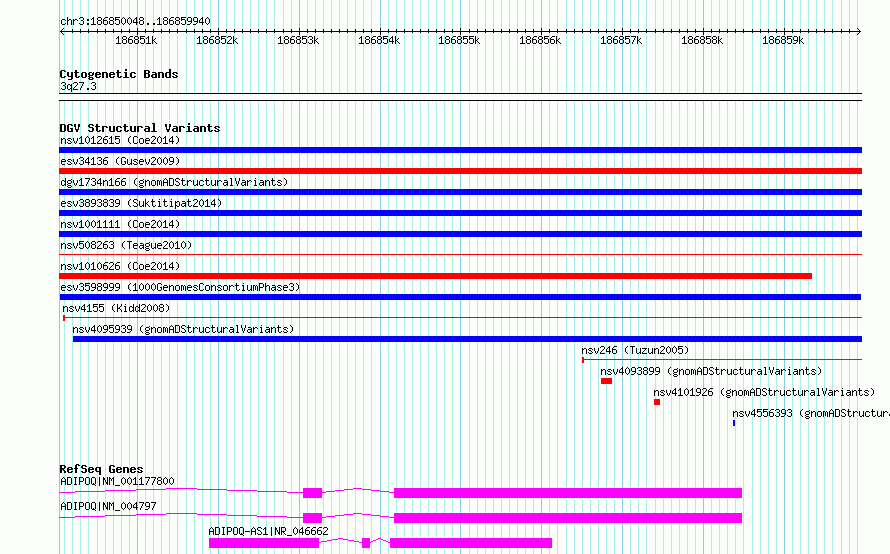Open the nsv4556393 variant label
The image size is (890, 554).
811,413
